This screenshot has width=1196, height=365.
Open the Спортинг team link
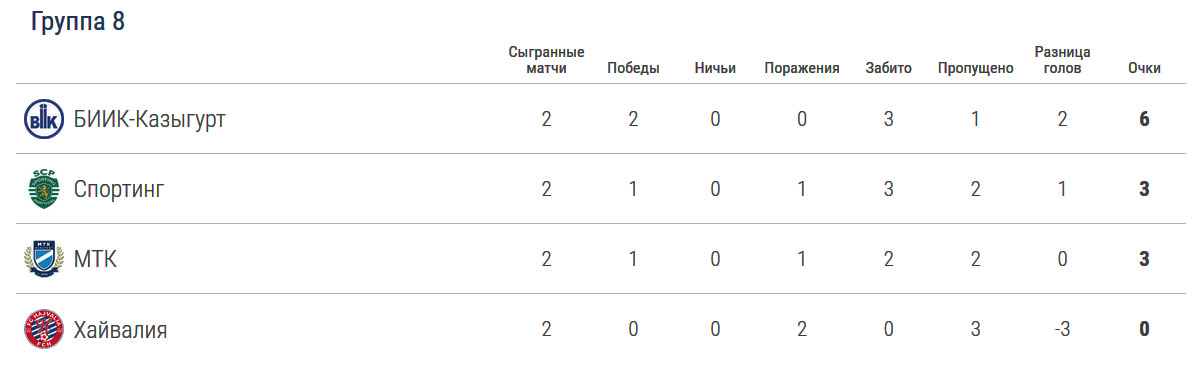[119, 189]
